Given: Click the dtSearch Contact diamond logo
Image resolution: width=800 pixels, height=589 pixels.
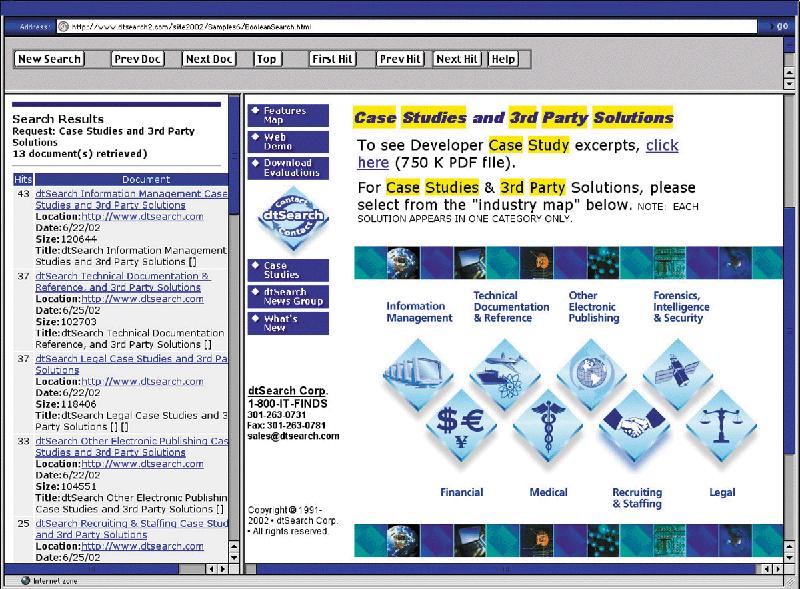Looking at the screenshot, I should [x=293, y=219].
